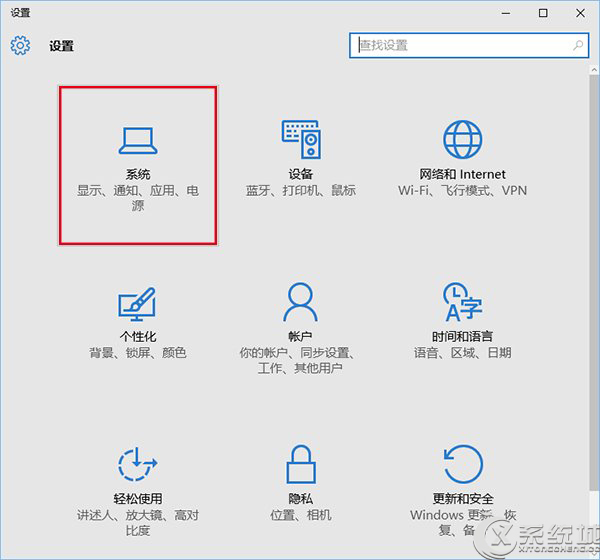Click the 显示、通知、应用、电源 description

138,198
